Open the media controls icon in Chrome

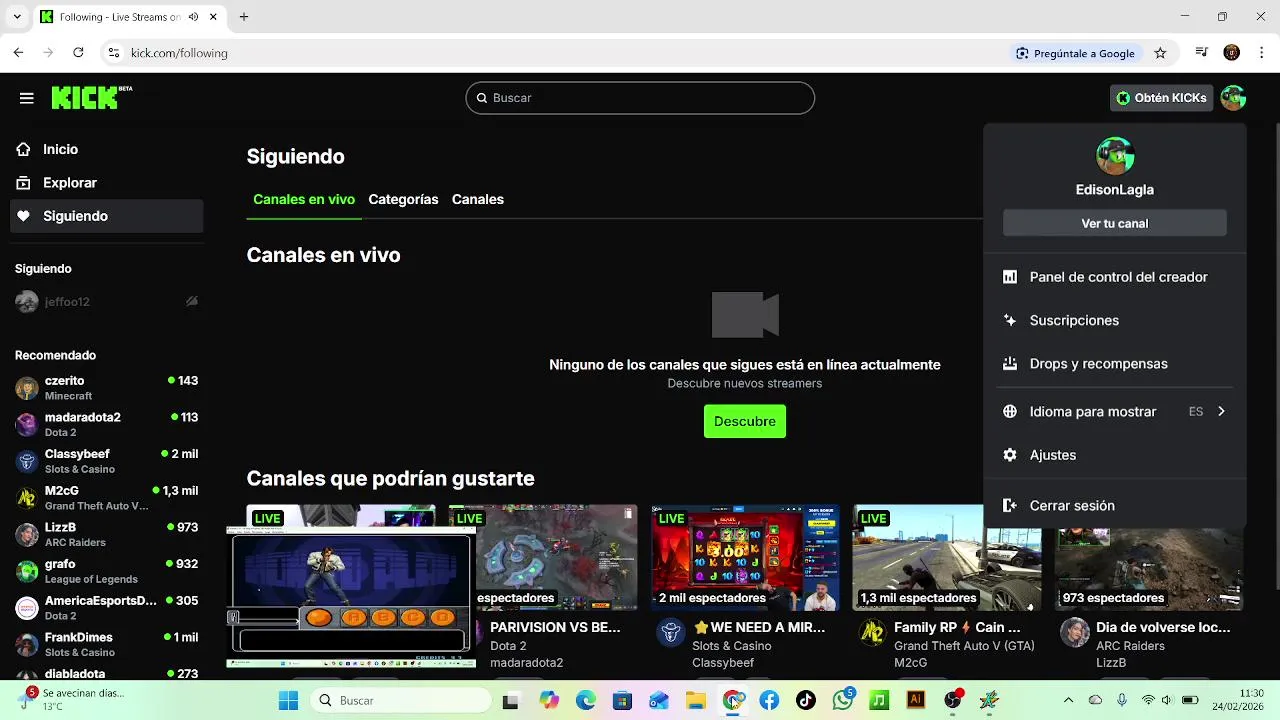point(1202,53)
